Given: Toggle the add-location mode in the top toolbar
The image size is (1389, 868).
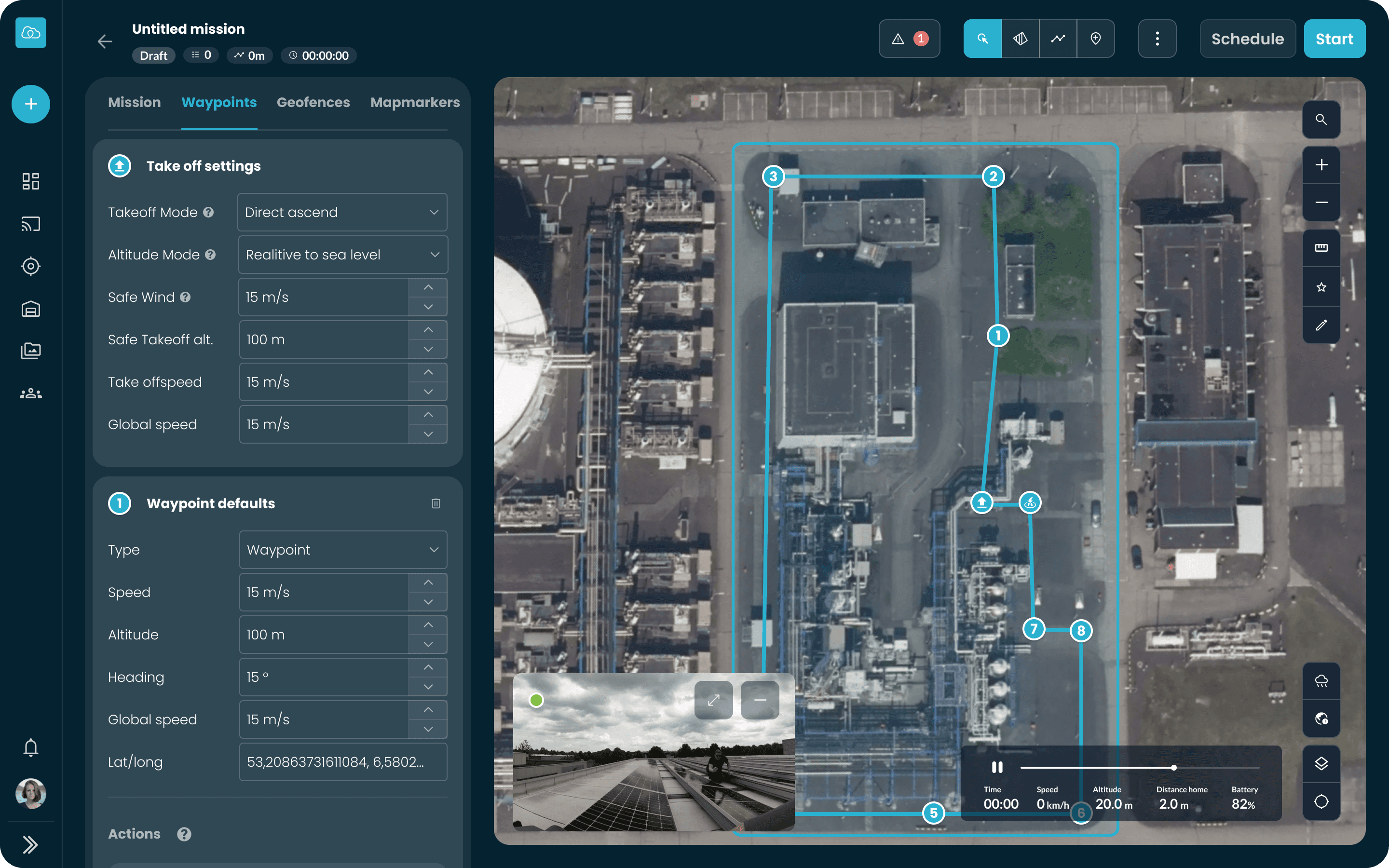Looking at the screenshot, I should tap(1096, 39).
